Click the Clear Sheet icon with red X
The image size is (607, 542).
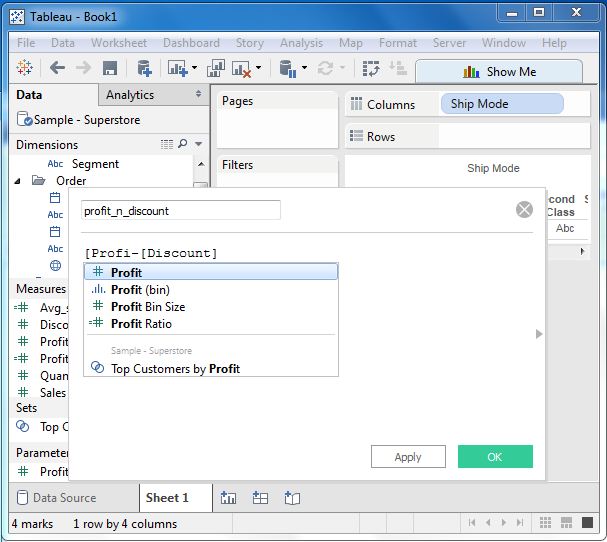241,68
